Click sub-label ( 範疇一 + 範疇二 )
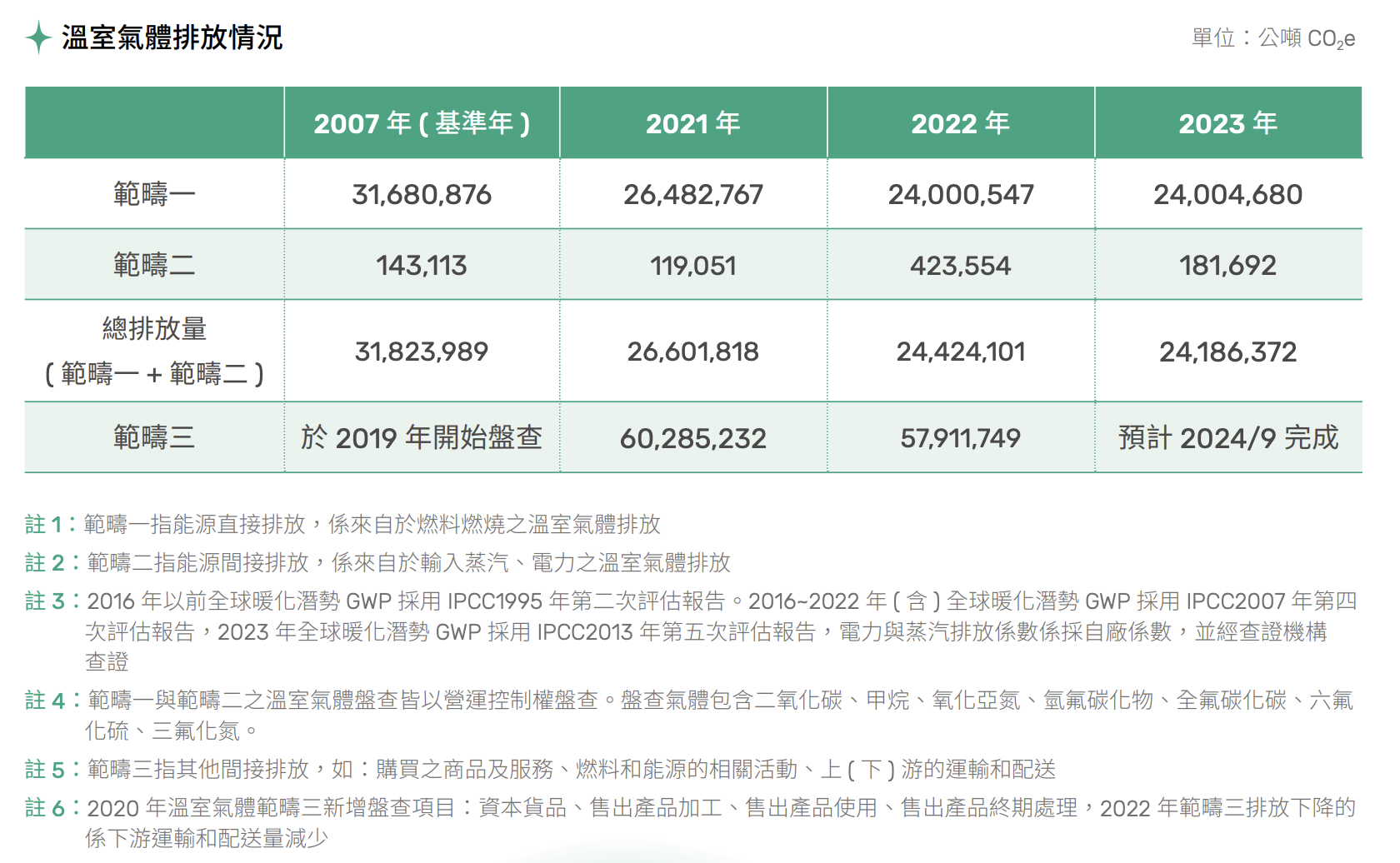 [x=155, y=373]
